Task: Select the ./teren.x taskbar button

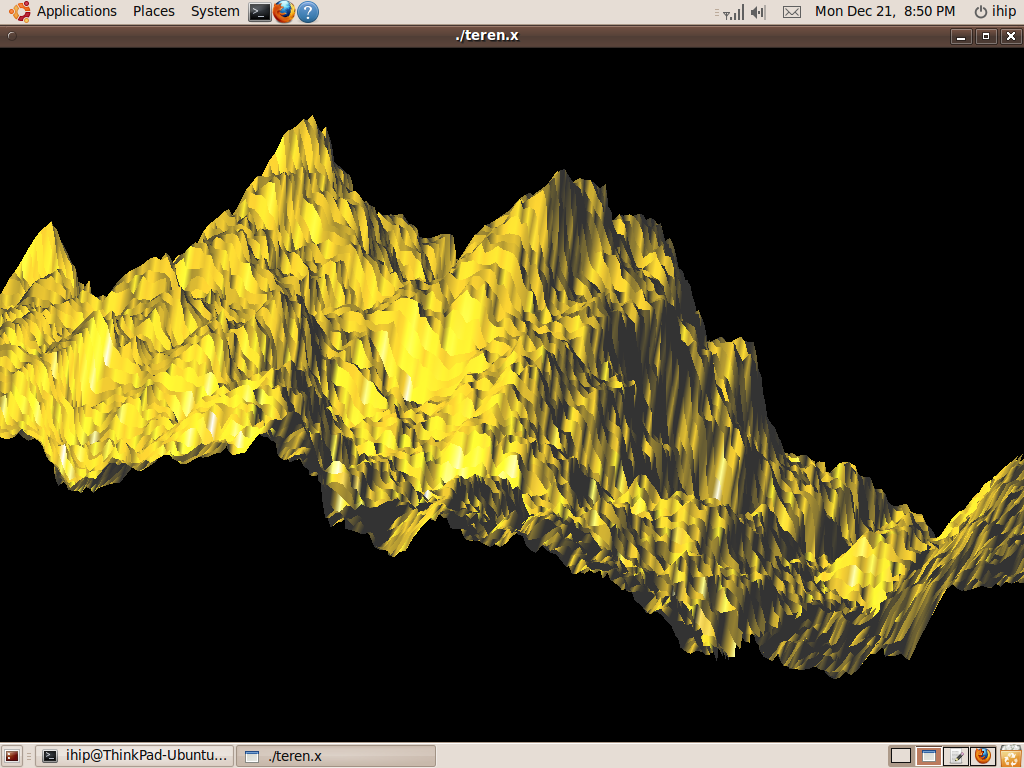Action: [x=336, y=756]
